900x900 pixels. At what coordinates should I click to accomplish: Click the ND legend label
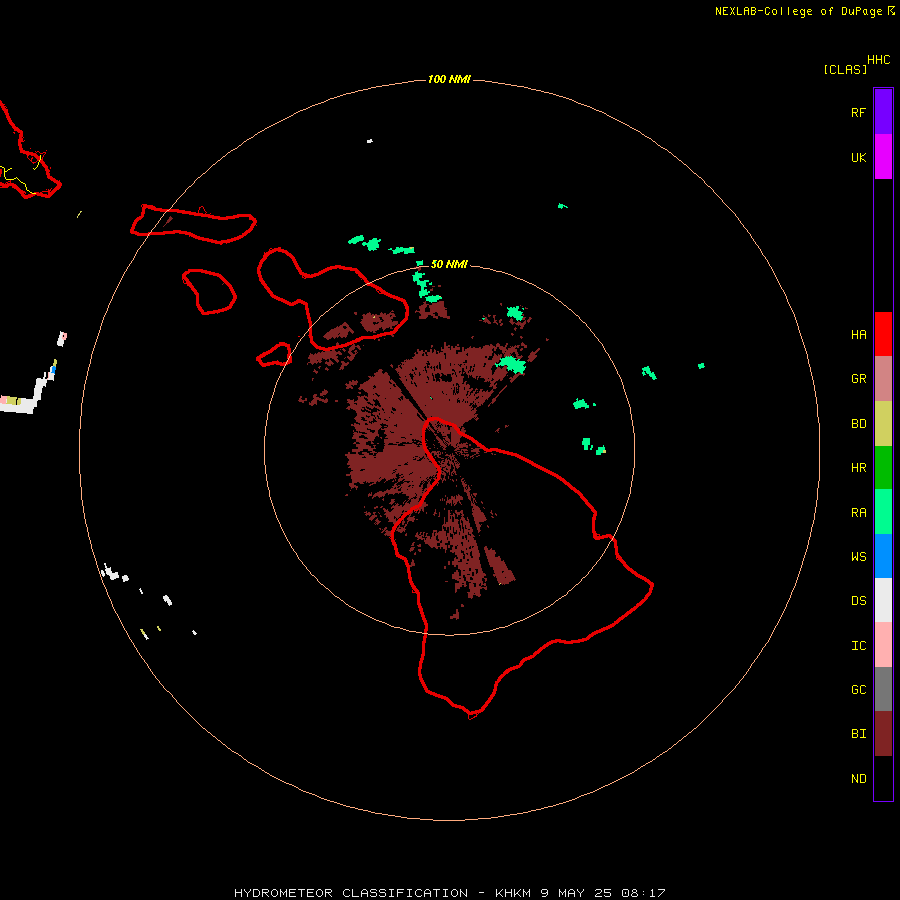(858, 778)
